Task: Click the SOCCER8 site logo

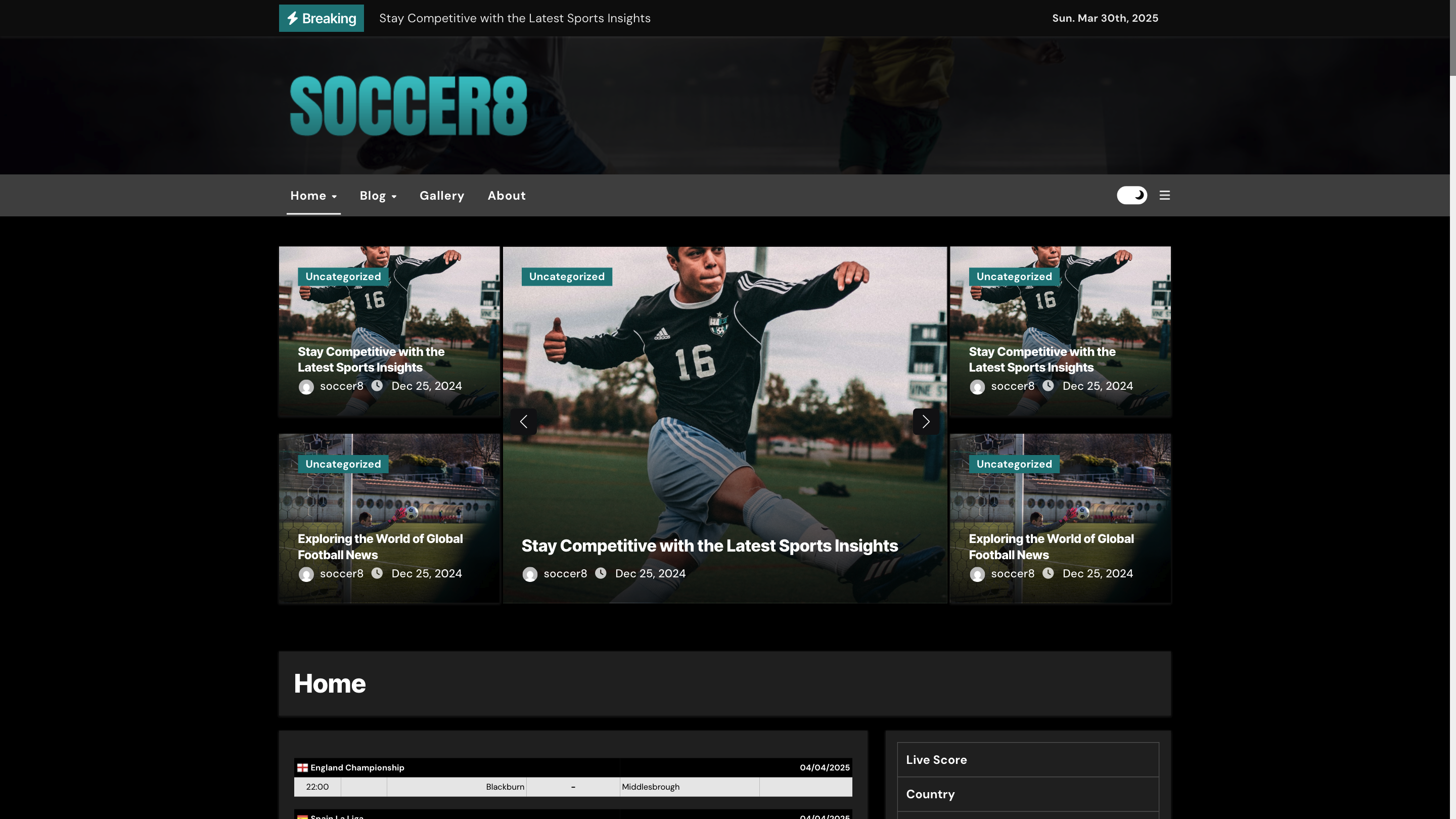Action: coord(408,106)
